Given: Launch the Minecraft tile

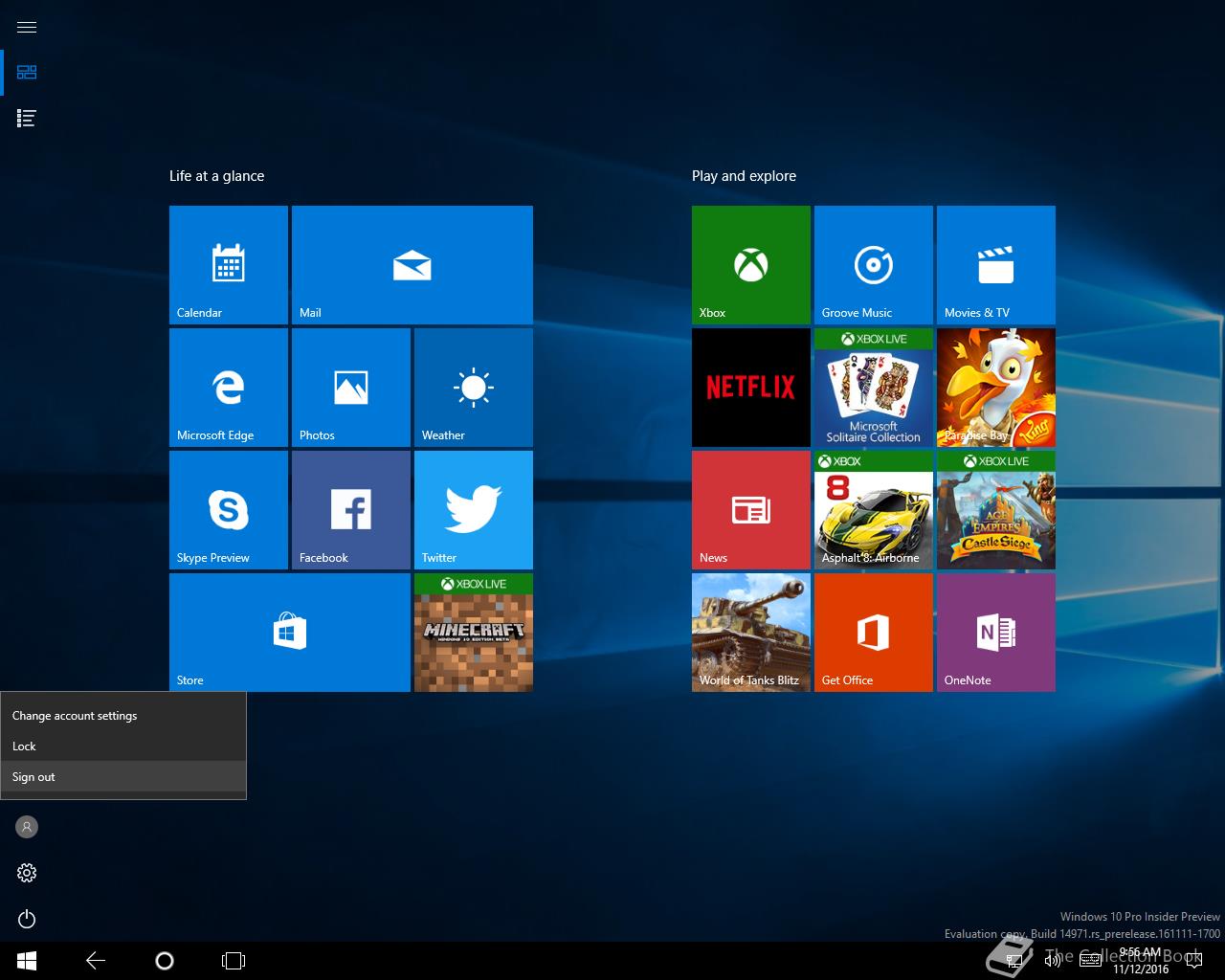Looking at the screenshot, I should pos(474,633).
